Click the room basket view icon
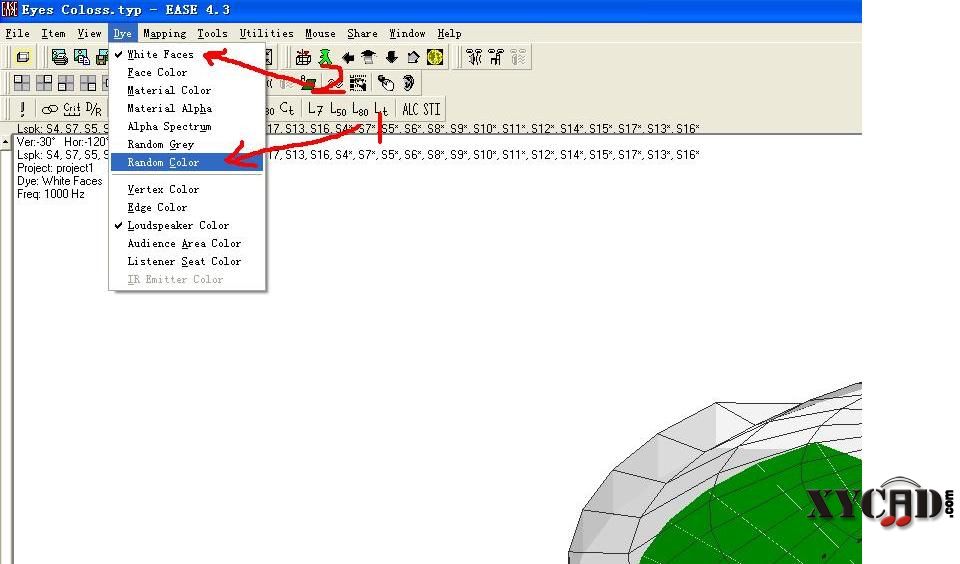Screen dimensions: 960x564 pos(303,58)
